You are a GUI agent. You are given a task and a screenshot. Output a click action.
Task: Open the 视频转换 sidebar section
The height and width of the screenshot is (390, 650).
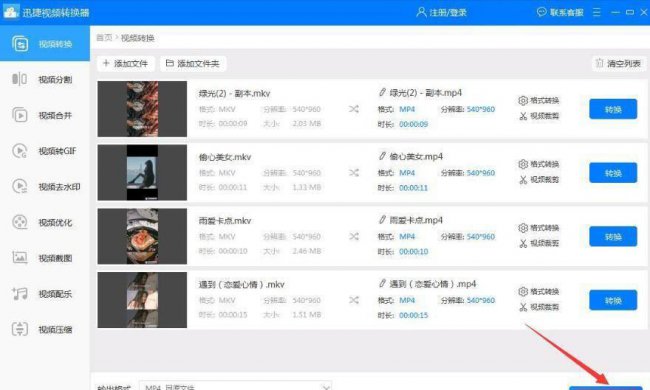(44, 44)
